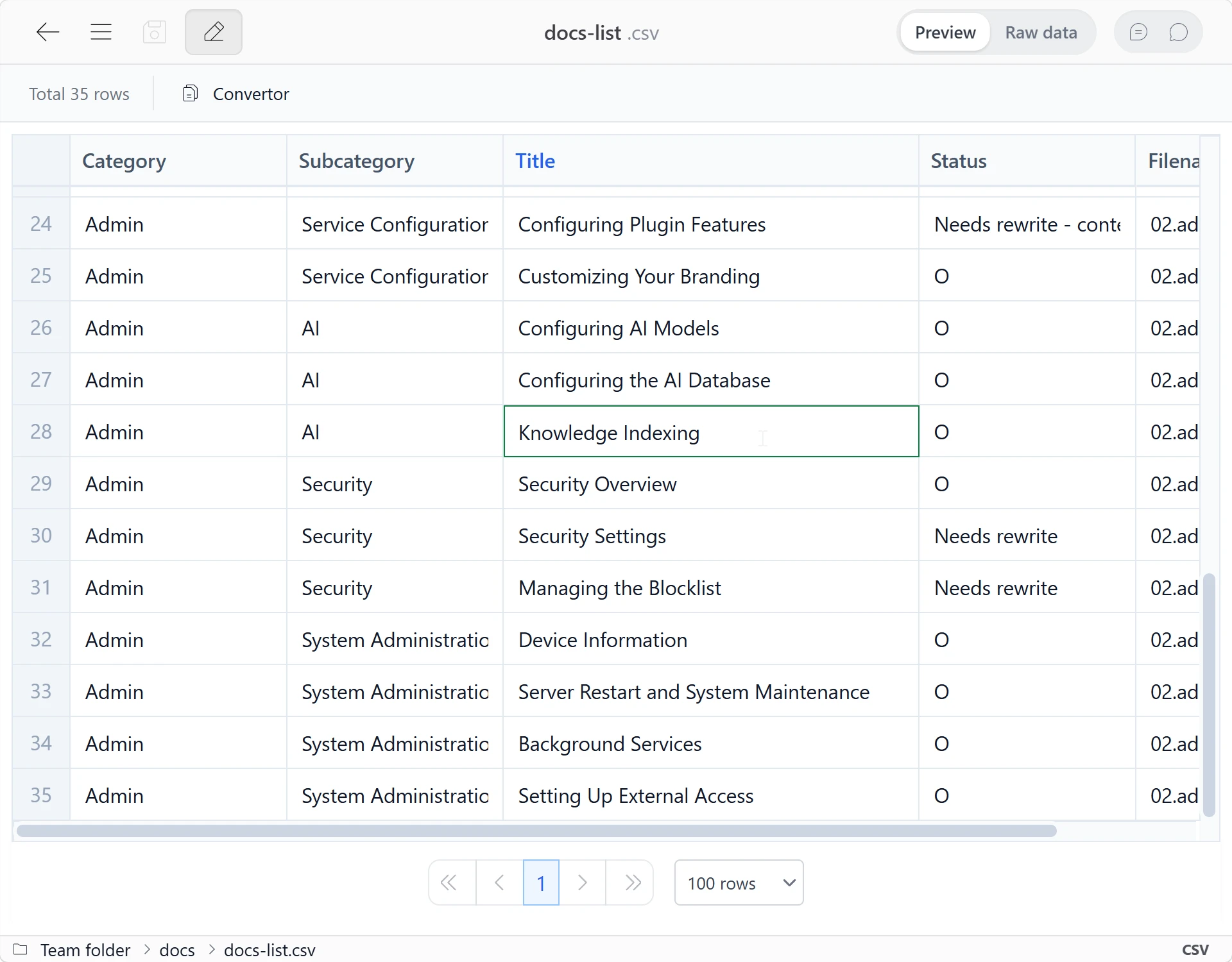Click docs-list.csv in the breadcrumb
Image resolution: width=1232 pixels, height=962 pixels.
(269, 950)
